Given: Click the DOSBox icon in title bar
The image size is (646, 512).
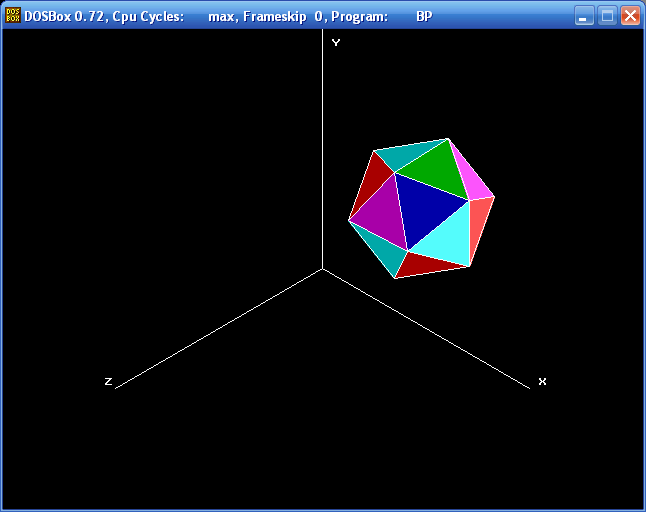Looking at the screenshot, I should point(13,16).
